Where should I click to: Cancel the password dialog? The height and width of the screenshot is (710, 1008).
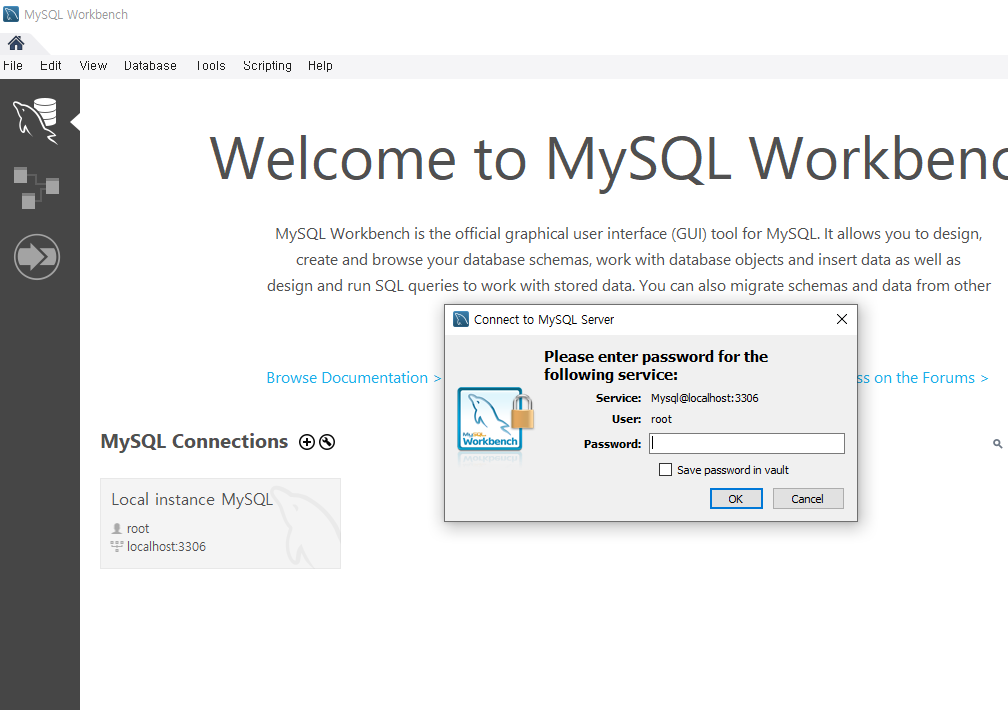pos(808,498)
